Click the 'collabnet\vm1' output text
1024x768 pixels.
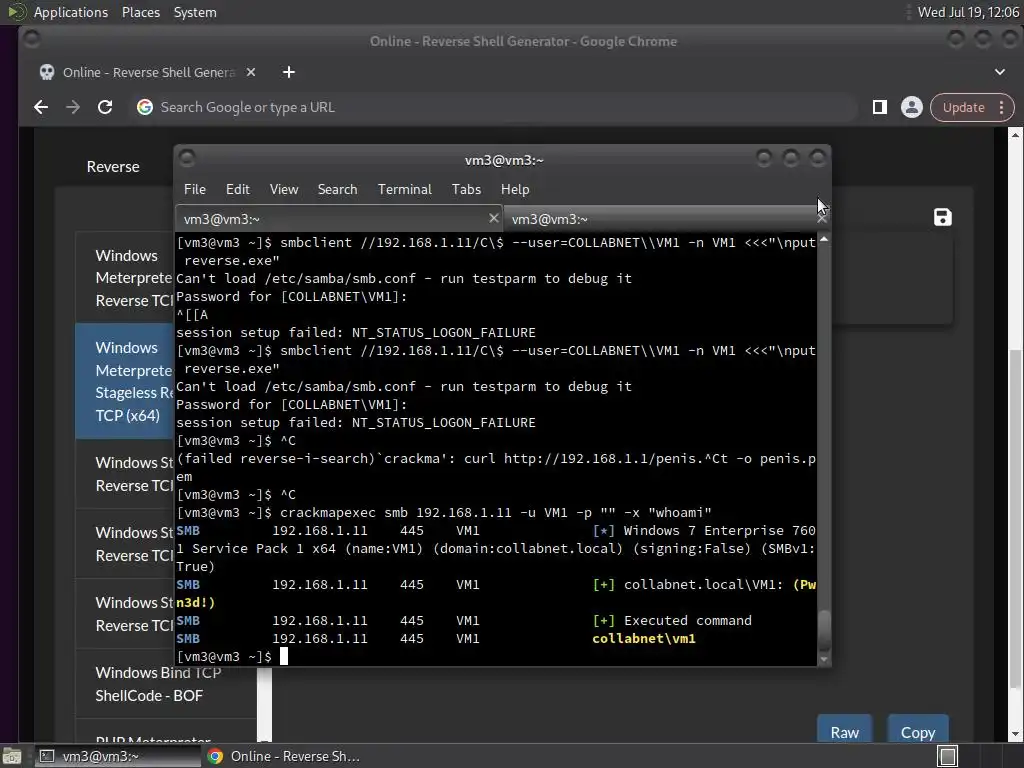[x=644, y=639]
